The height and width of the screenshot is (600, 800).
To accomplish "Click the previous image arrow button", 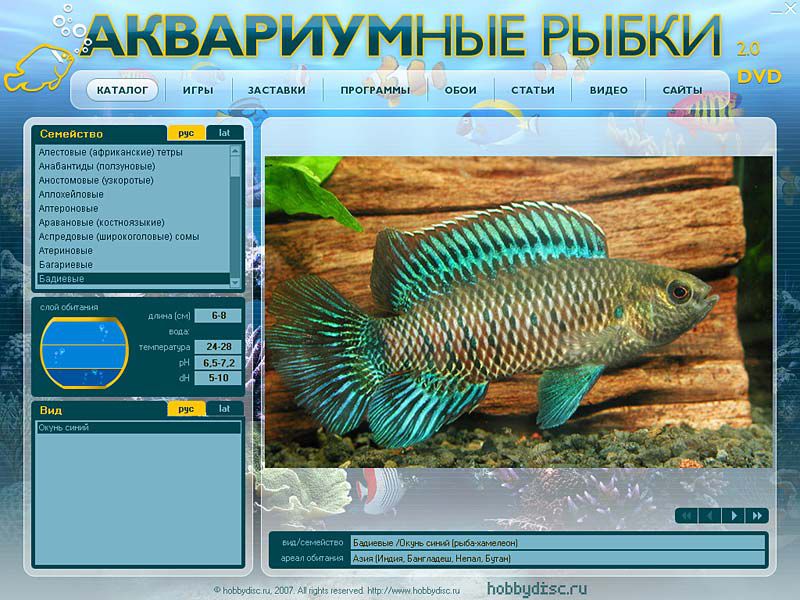I will (x=710, y=515).
